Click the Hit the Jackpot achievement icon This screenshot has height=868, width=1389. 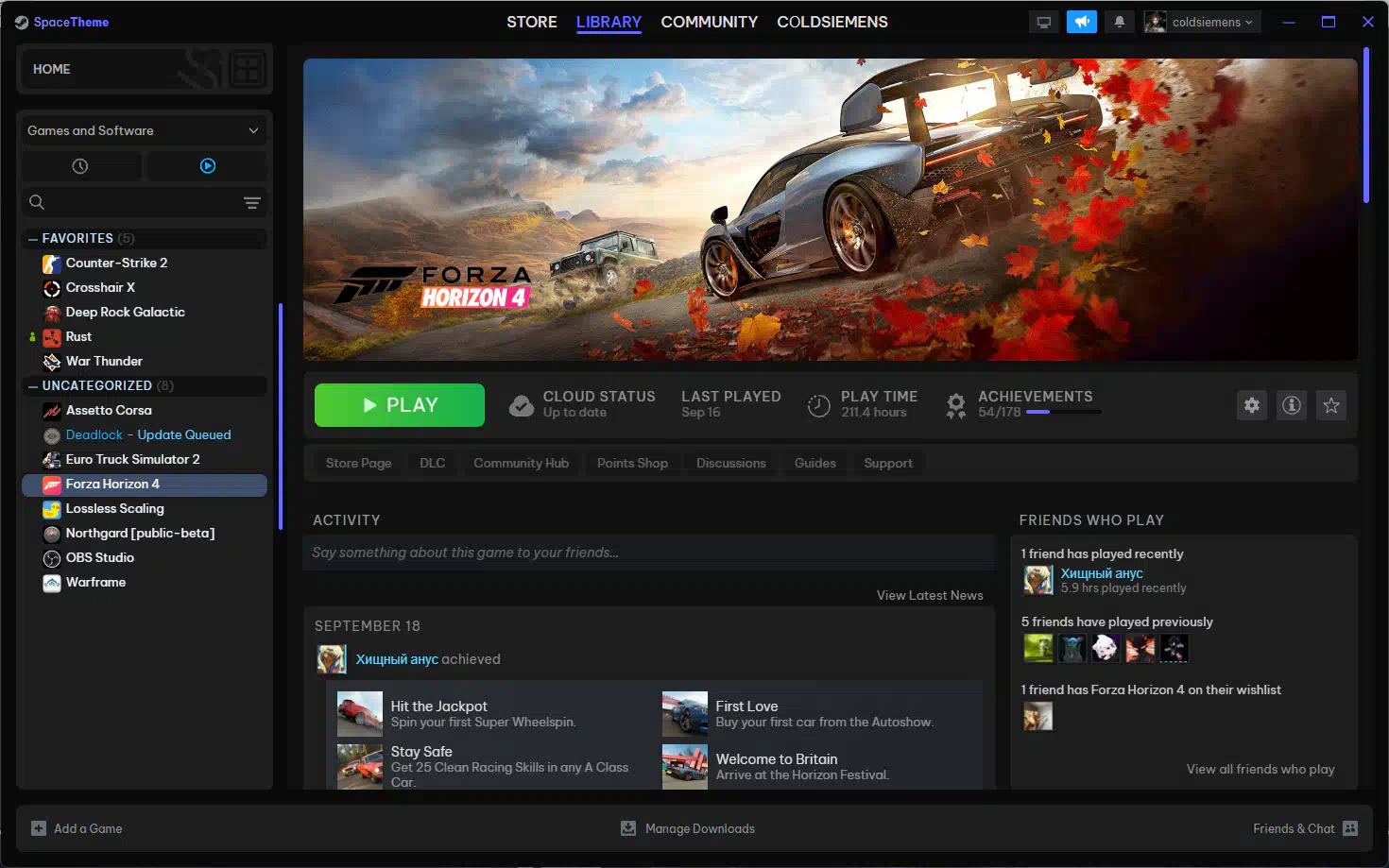(x=360, y=714)
